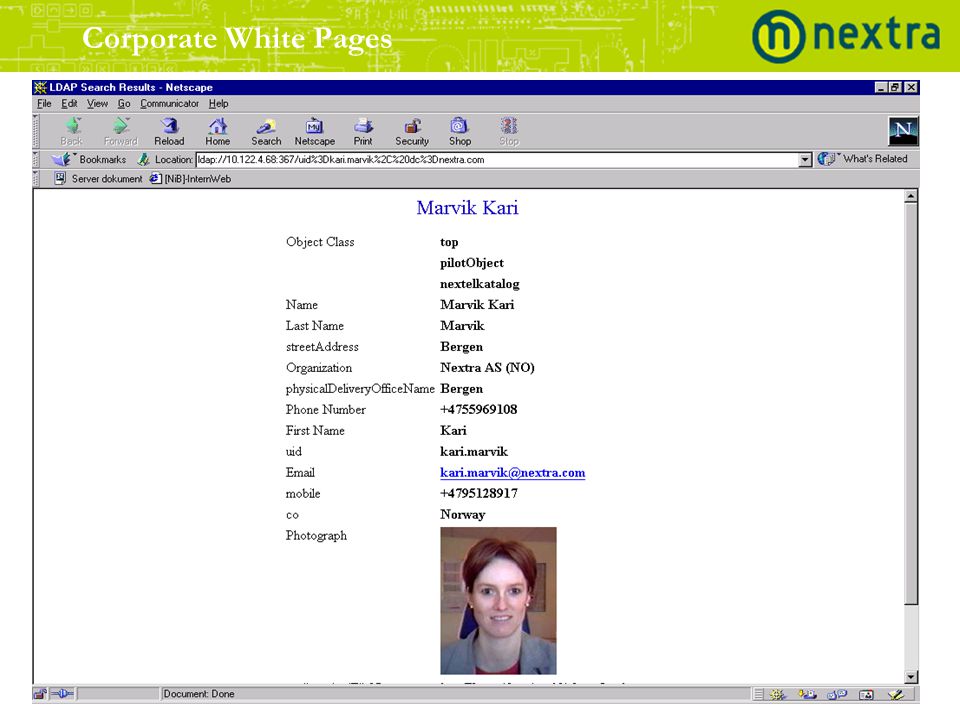Click the Nextra AS (NO) organization value
Viewport: 960px width, 720px height.
coord(487,368)
